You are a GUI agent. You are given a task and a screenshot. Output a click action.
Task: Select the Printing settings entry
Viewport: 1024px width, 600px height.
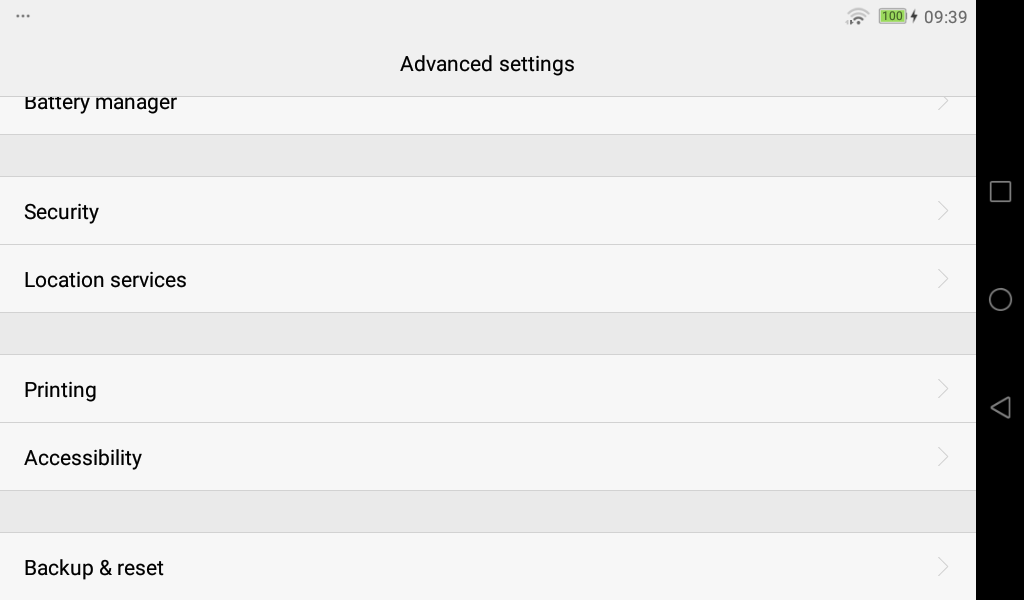[x=60, y=390]
